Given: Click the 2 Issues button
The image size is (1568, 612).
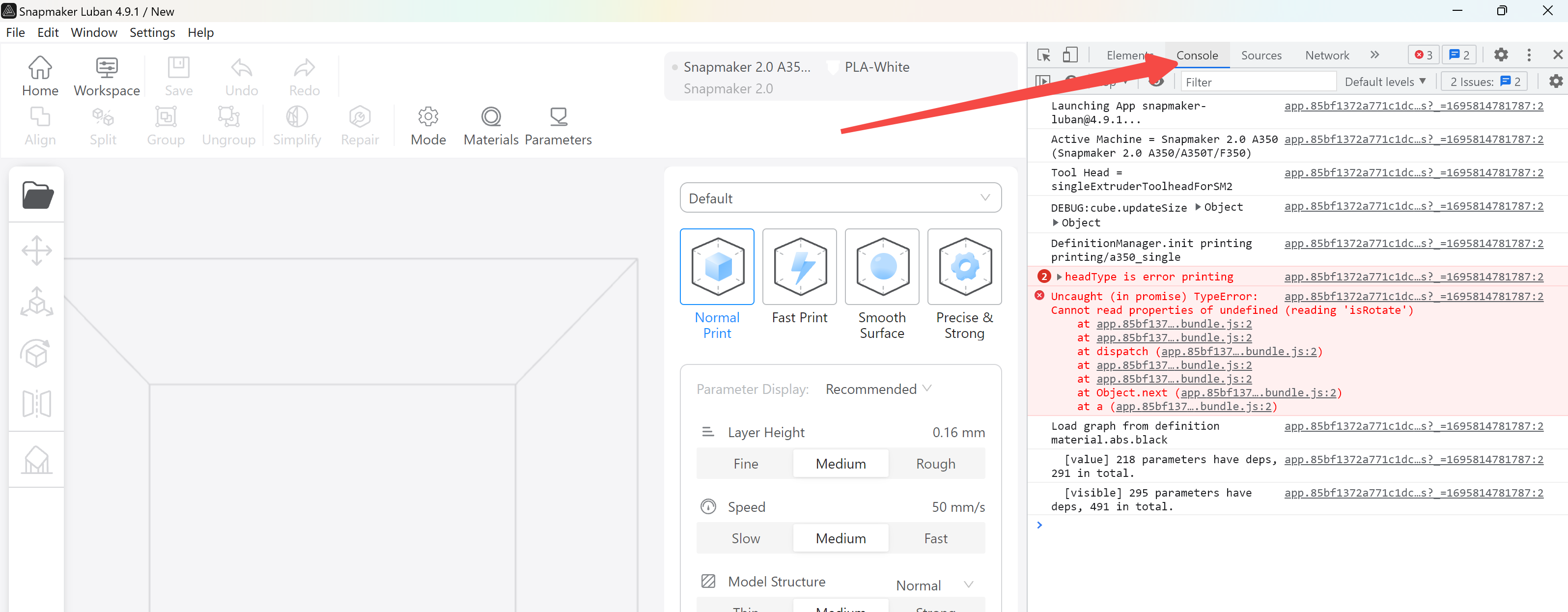Looking at the screenshot, I should (1484, 82).
